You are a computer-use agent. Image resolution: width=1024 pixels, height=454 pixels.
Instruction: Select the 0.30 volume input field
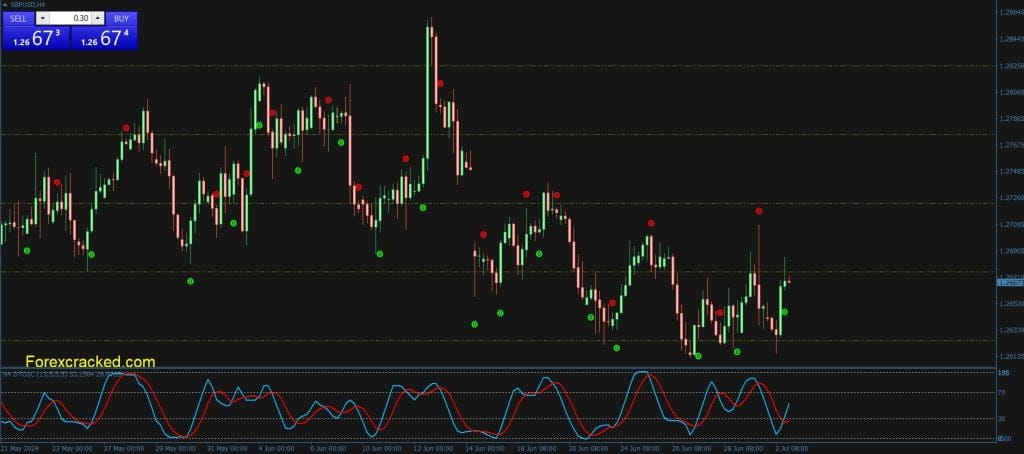pyautogui.click(x=70, y=18)
